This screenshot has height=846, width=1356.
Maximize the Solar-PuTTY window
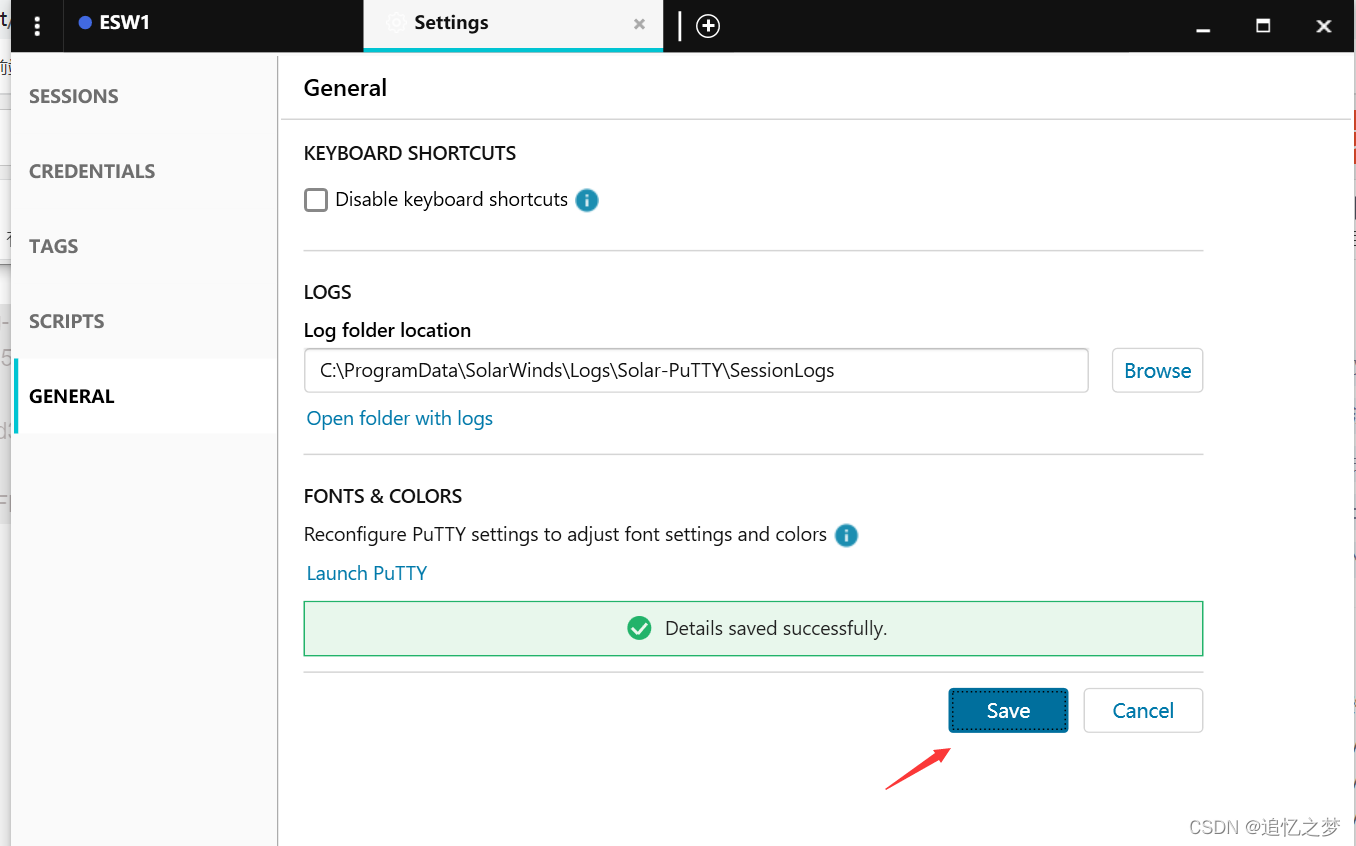(x=1263, y=26)
